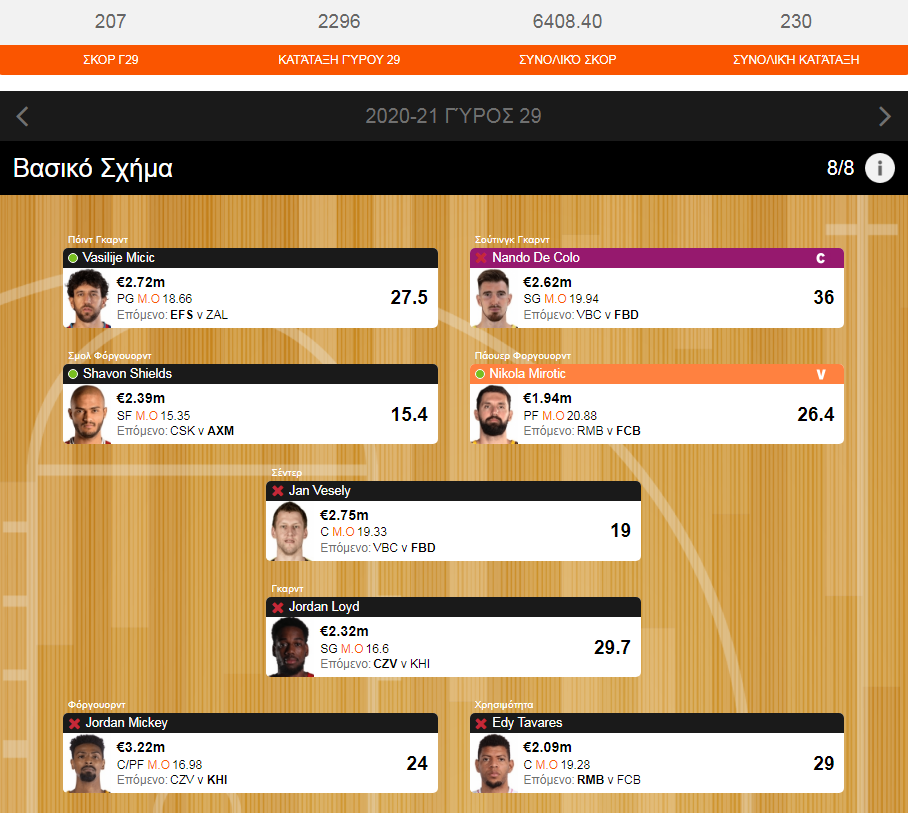Click red X status icon beside Jordan Mickey
This screenshot has width=908, height=813.
tap(74, 723)
